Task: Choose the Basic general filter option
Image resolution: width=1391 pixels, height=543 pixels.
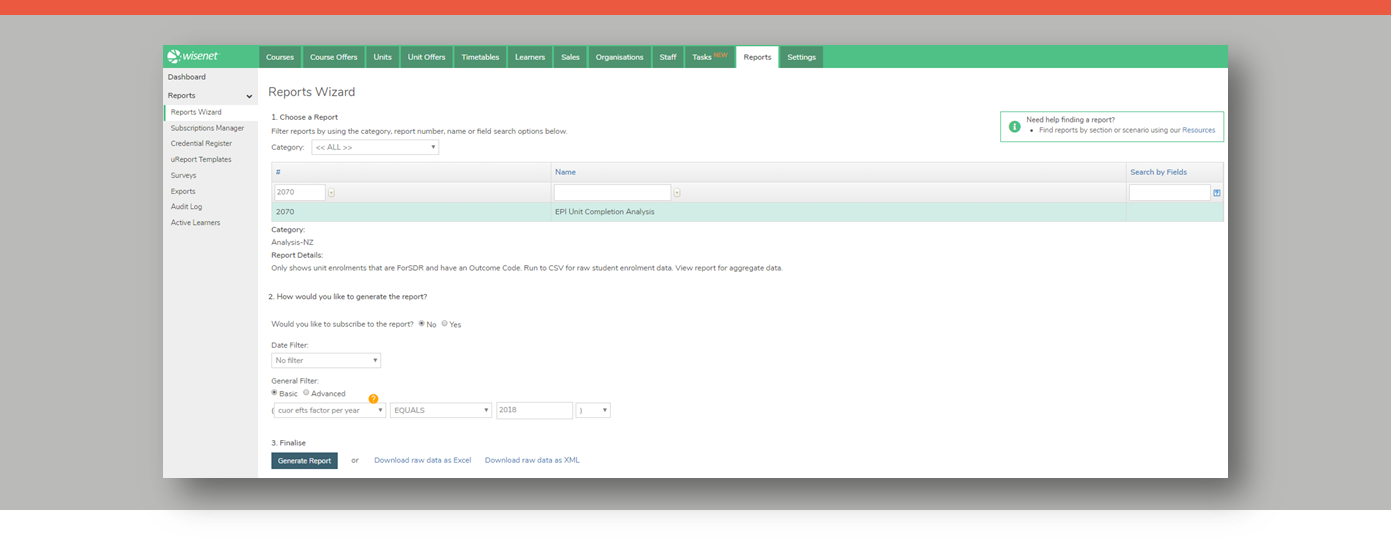Action: 274,393
